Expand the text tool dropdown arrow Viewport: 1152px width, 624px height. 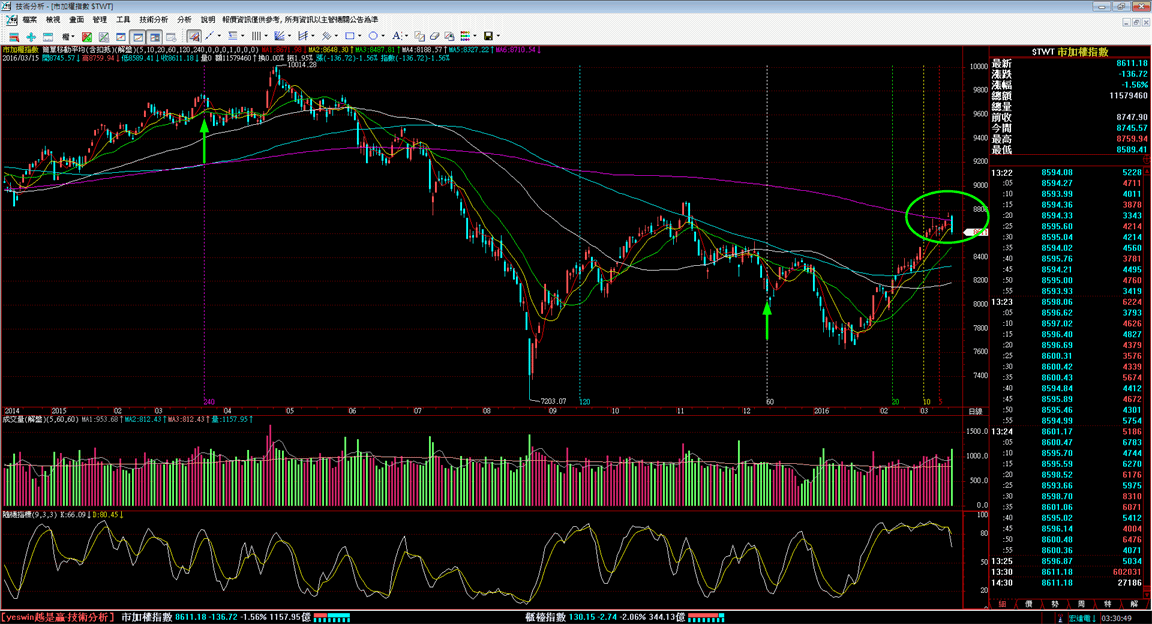click(x=406, y=36)
